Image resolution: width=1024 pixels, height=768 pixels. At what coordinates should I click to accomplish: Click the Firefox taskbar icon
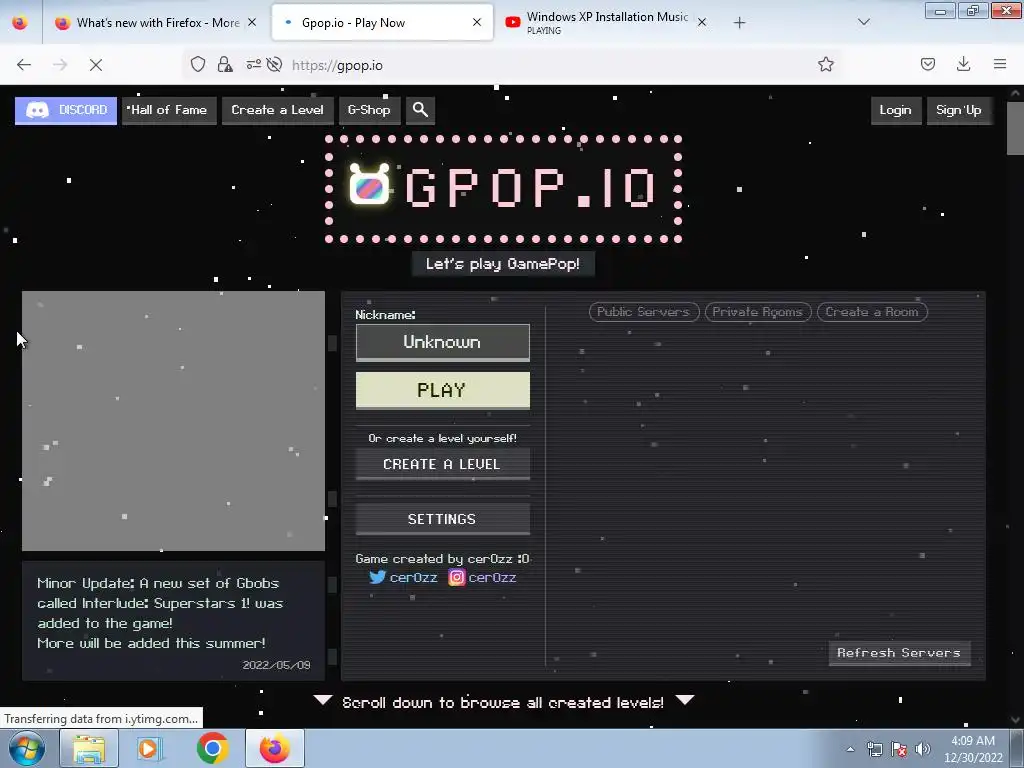pos(275,748)
